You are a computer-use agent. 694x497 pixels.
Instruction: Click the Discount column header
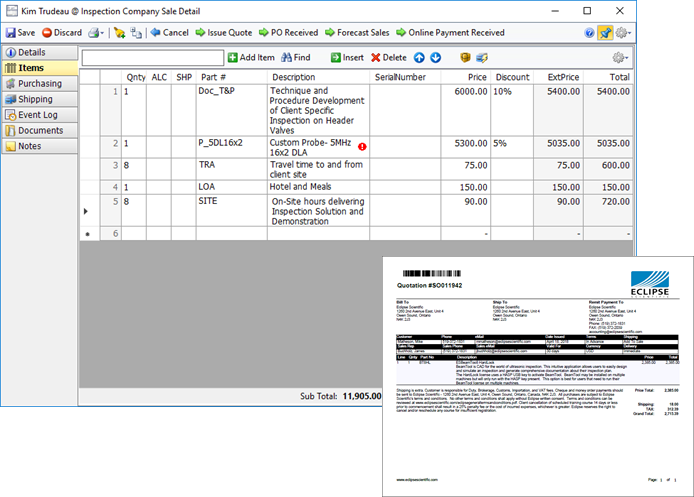[x=512, y=77]
